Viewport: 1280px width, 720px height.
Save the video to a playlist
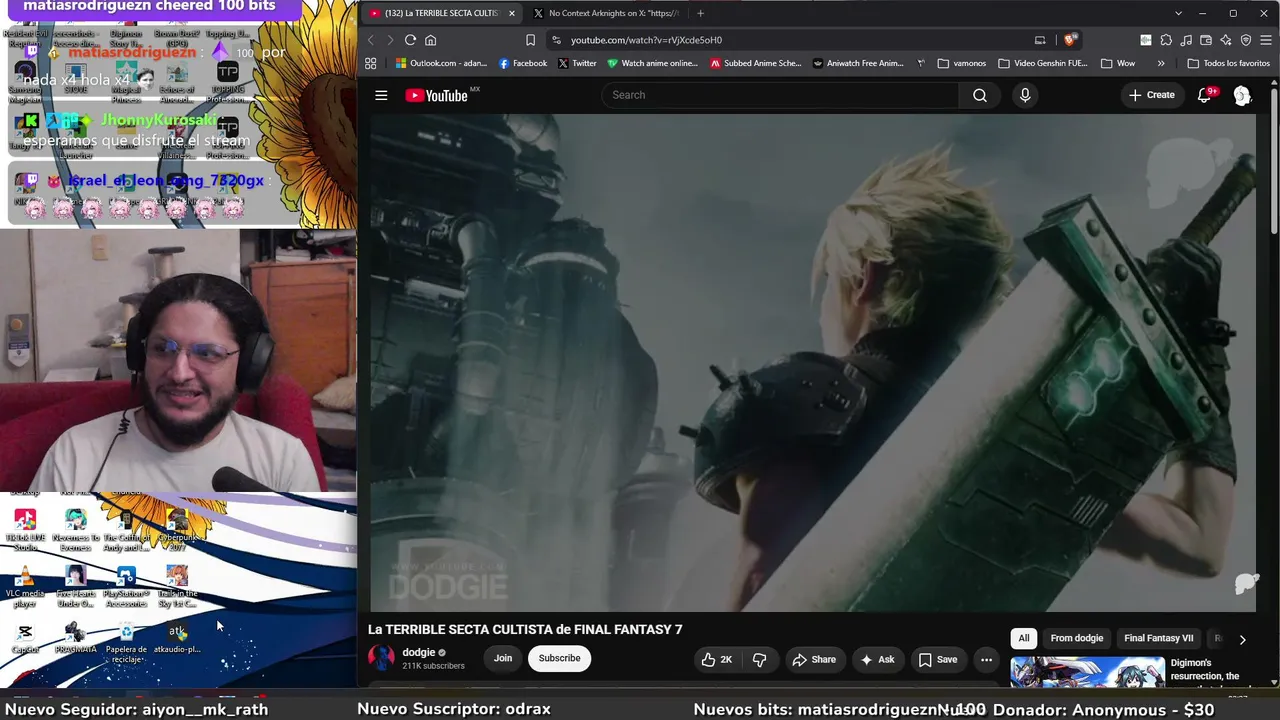[x=938, y=659]
